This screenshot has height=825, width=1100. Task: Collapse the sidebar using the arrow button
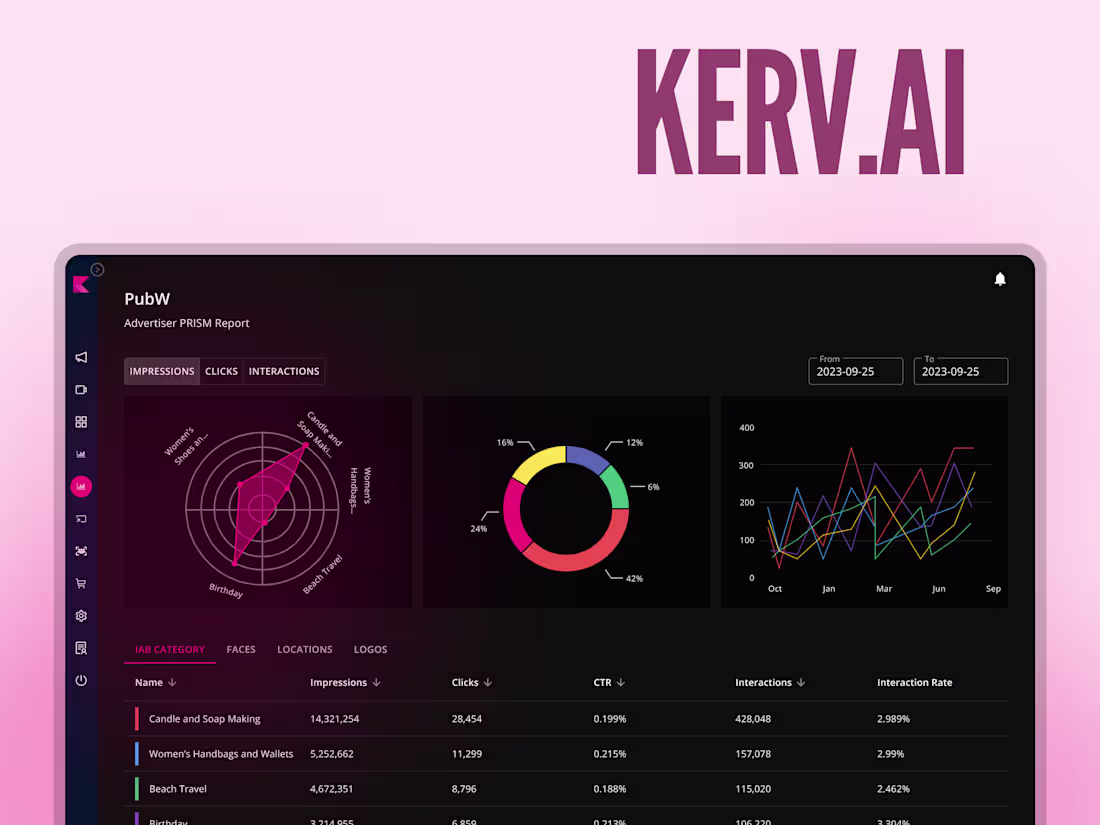97,269
